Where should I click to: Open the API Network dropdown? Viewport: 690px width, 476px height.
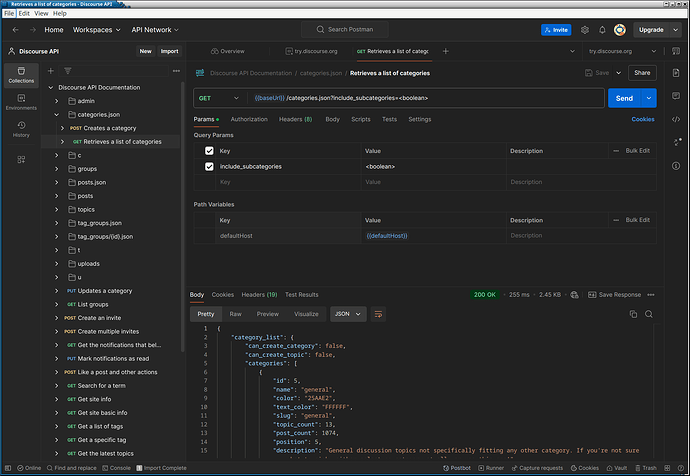click(x=155, y=30)
